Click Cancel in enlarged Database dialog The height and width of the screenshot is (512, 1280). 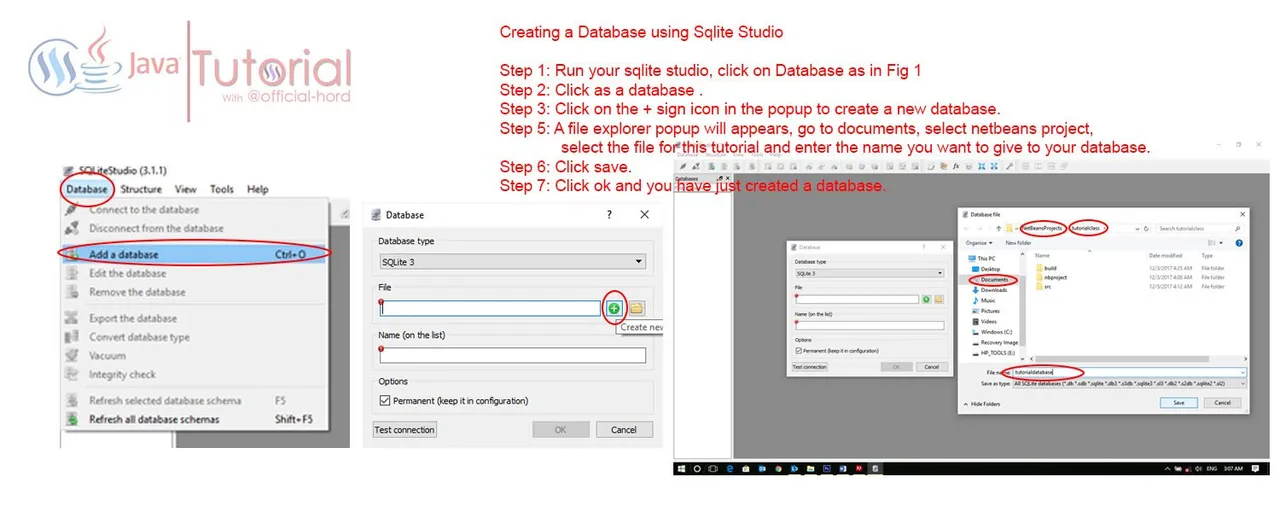coord(624,430)
